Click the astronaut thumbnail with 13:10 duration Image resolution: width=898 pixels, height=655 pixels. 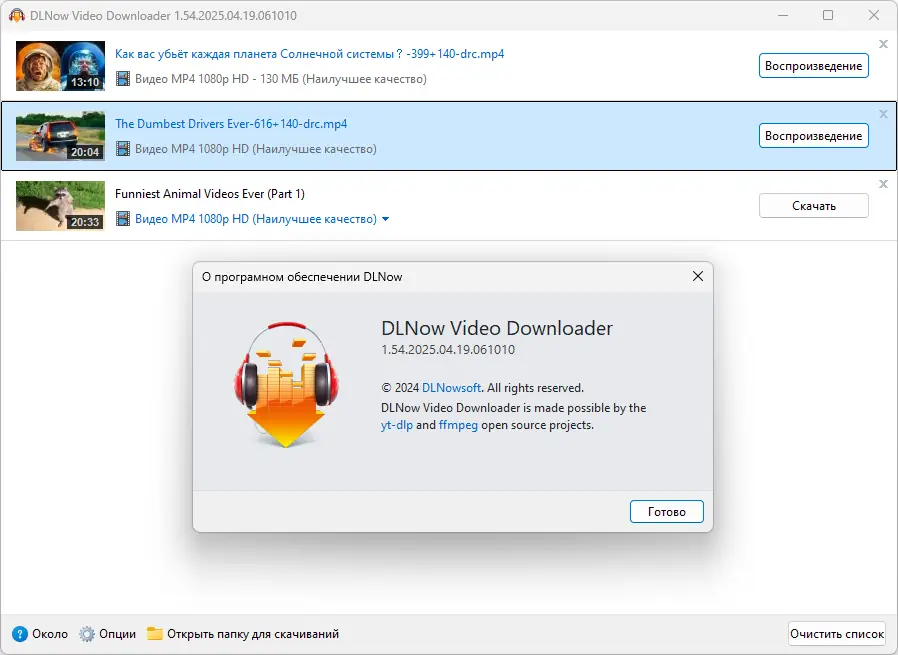(x=60, y=66)
